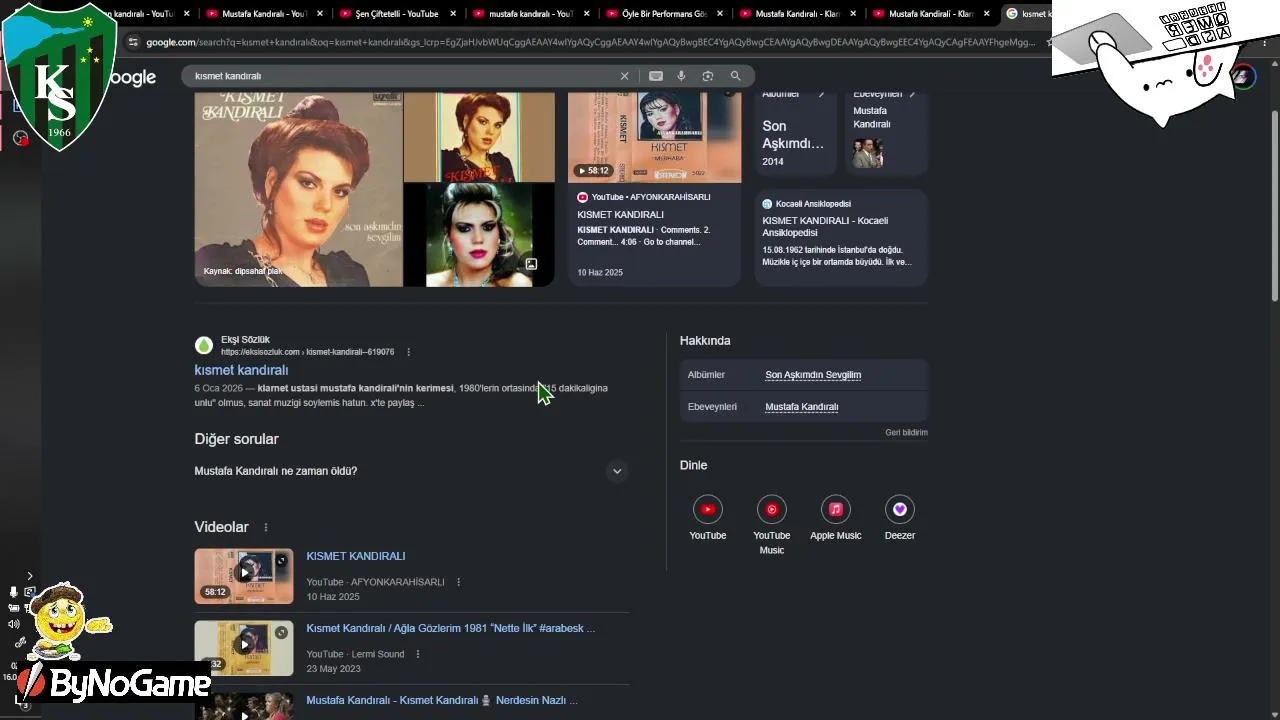
Task: Open the large portrait album cover image
Action: pyautogui.click(x=298, y=189)
